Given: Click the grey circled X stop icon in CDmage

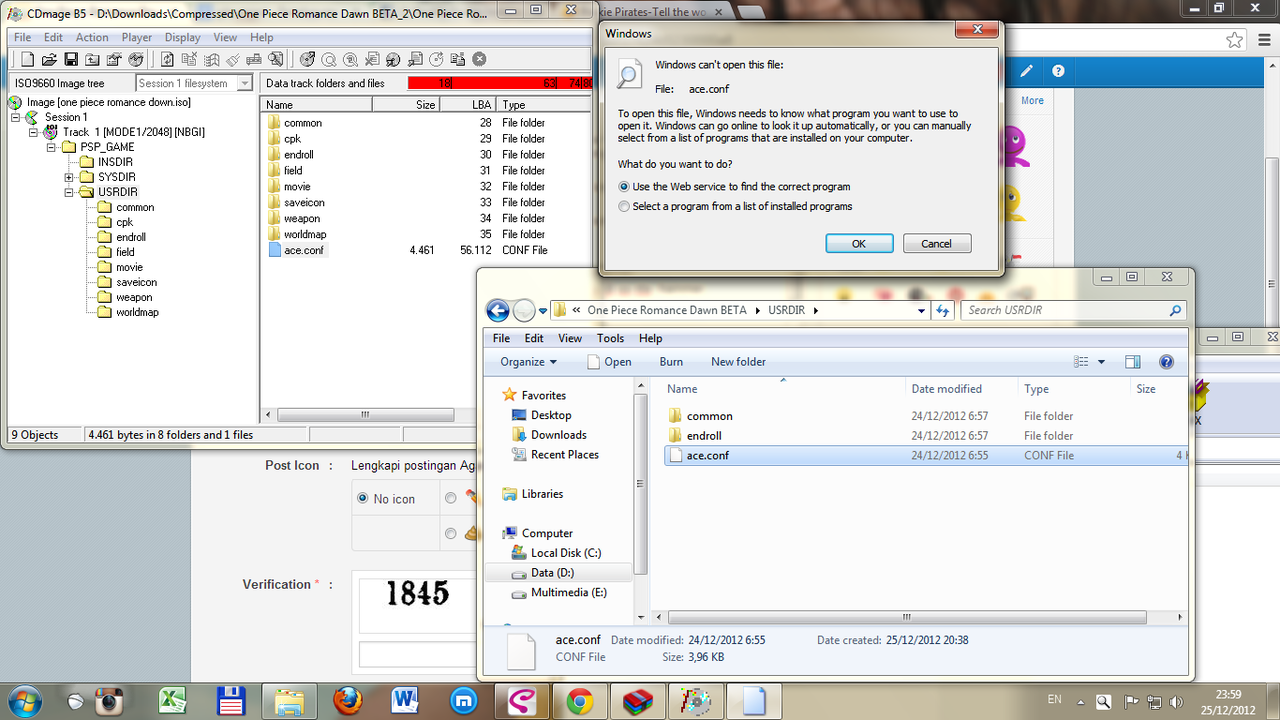Looking at the screenshot, I should [x=479, y=60].
